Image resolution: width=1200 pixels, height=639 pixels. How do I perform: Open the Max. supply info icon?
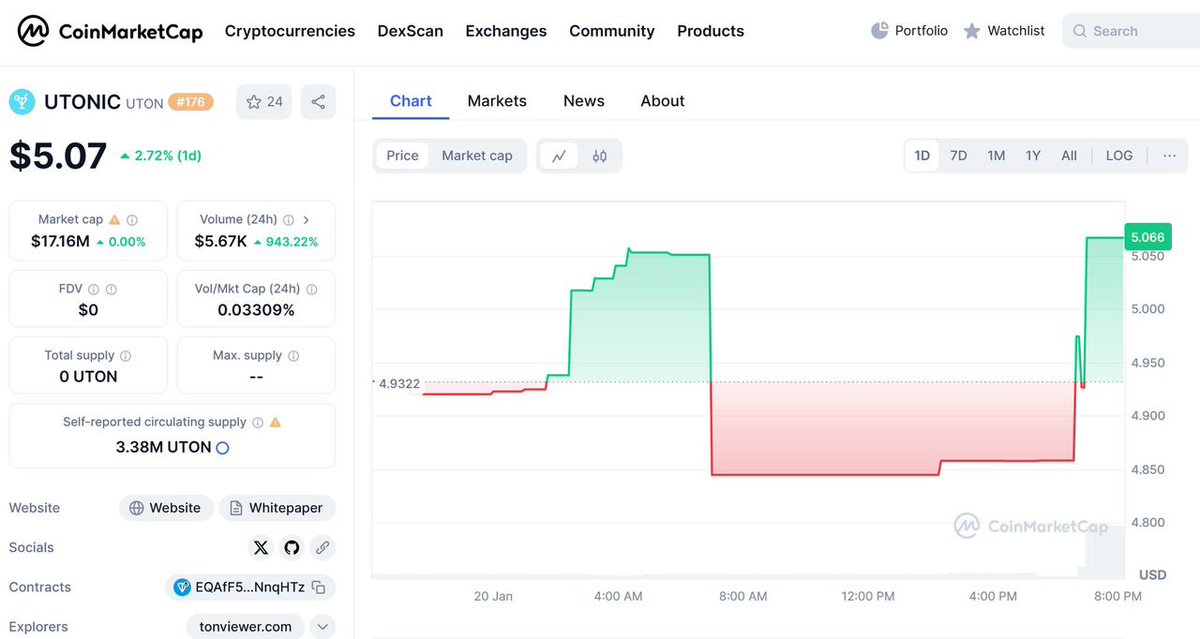click(293, 355)
